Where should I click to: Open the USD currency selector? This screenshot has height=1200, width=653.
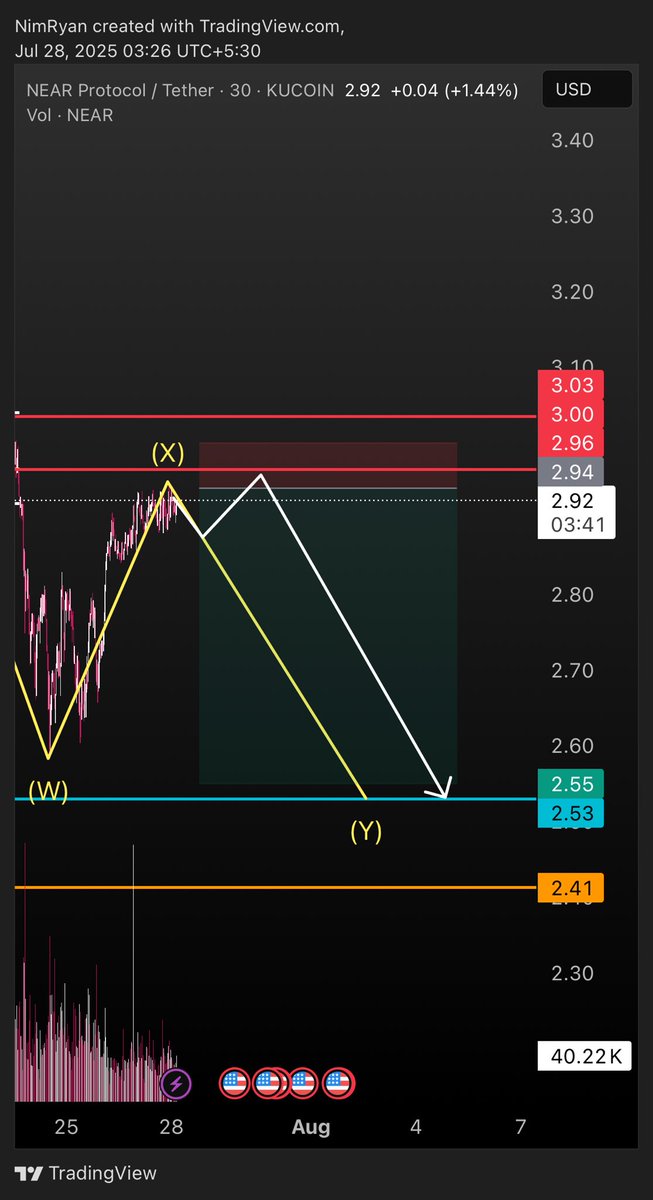[587, 90]
